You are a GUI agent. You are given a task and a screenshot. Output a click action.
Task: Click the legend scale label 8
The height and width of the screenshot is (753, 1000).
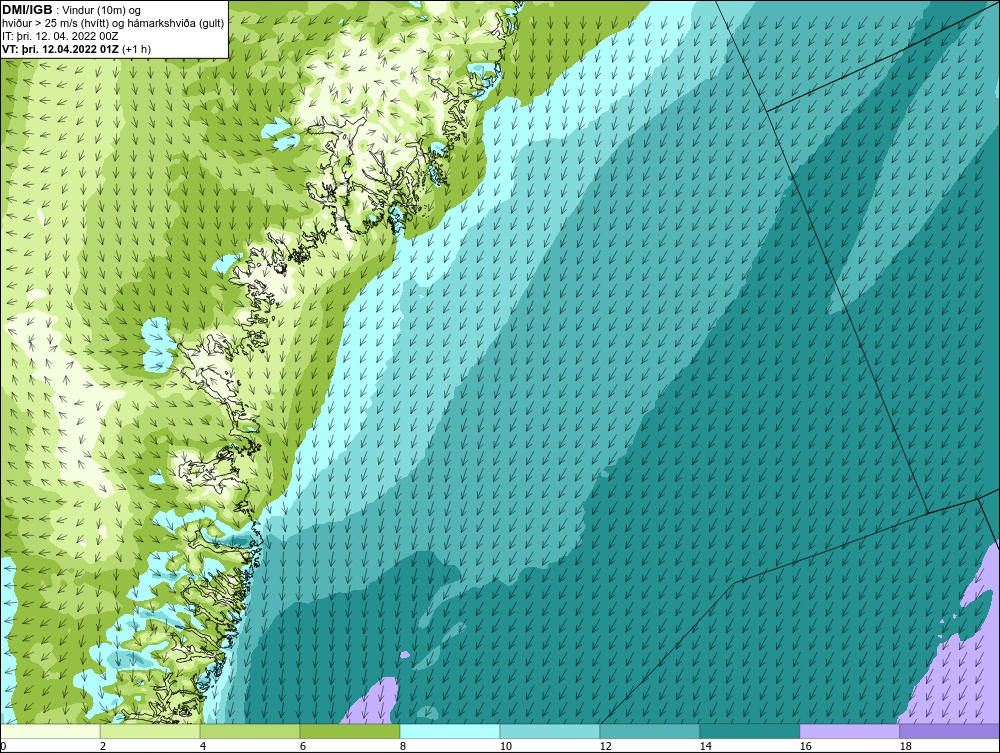tap(403, 746)
